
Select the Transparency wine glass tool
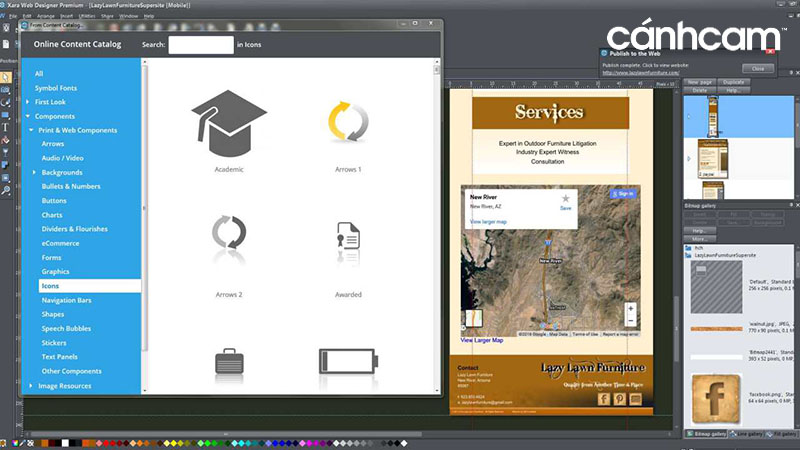[x=6, y=153]
